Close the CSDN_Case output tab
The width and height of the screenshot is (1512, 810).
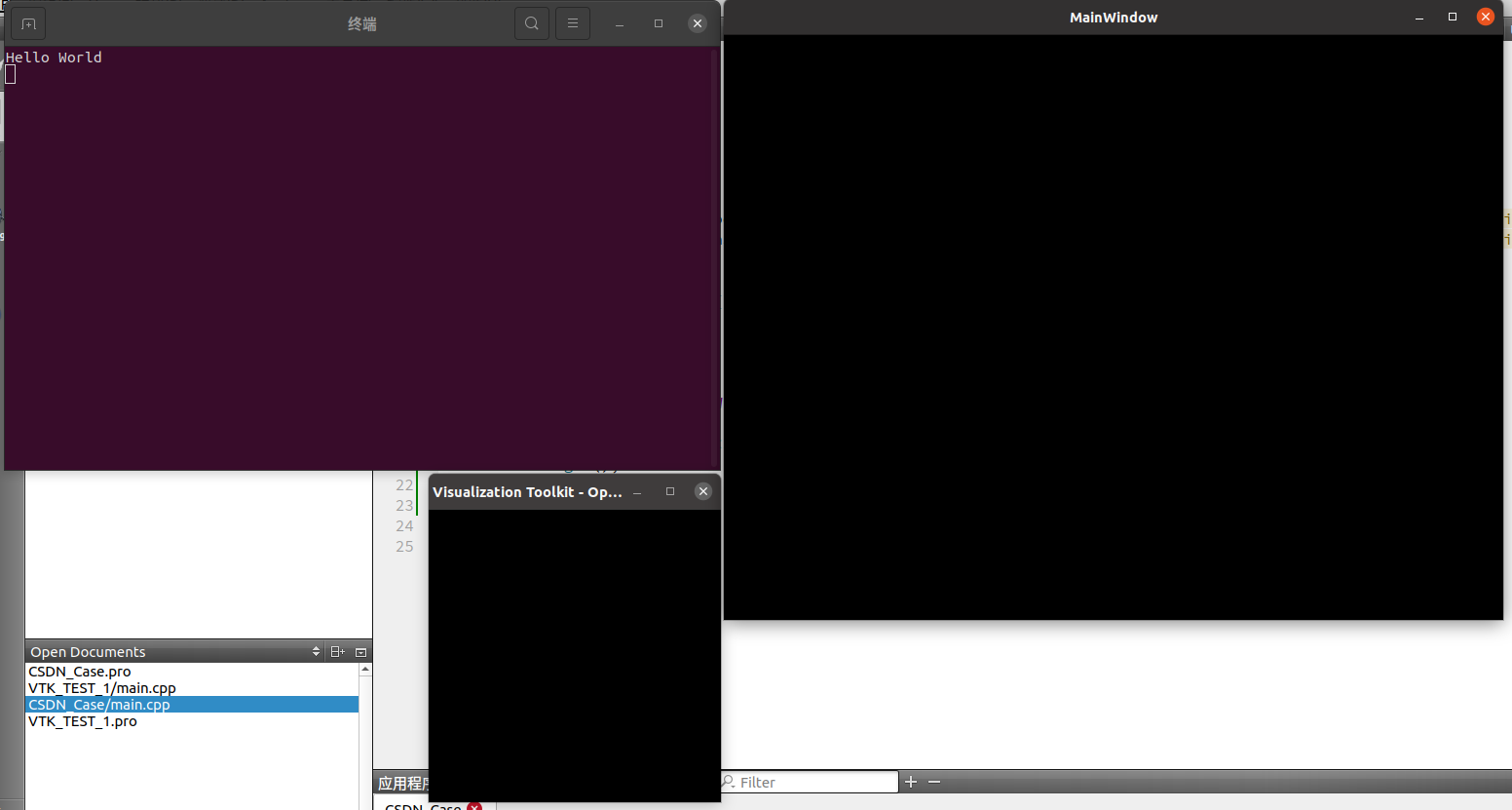[474, 807]
